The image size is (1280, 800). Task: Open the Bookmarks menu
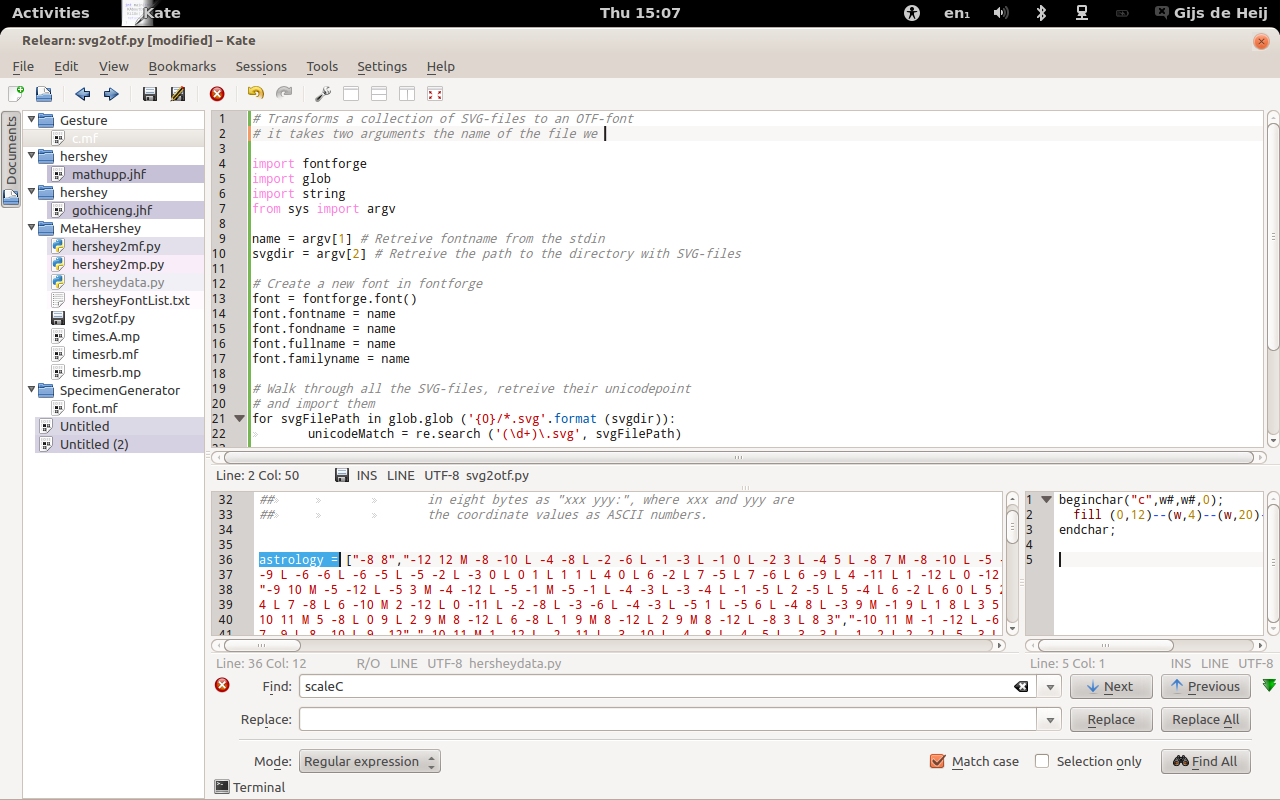click(x=182, y=66)
